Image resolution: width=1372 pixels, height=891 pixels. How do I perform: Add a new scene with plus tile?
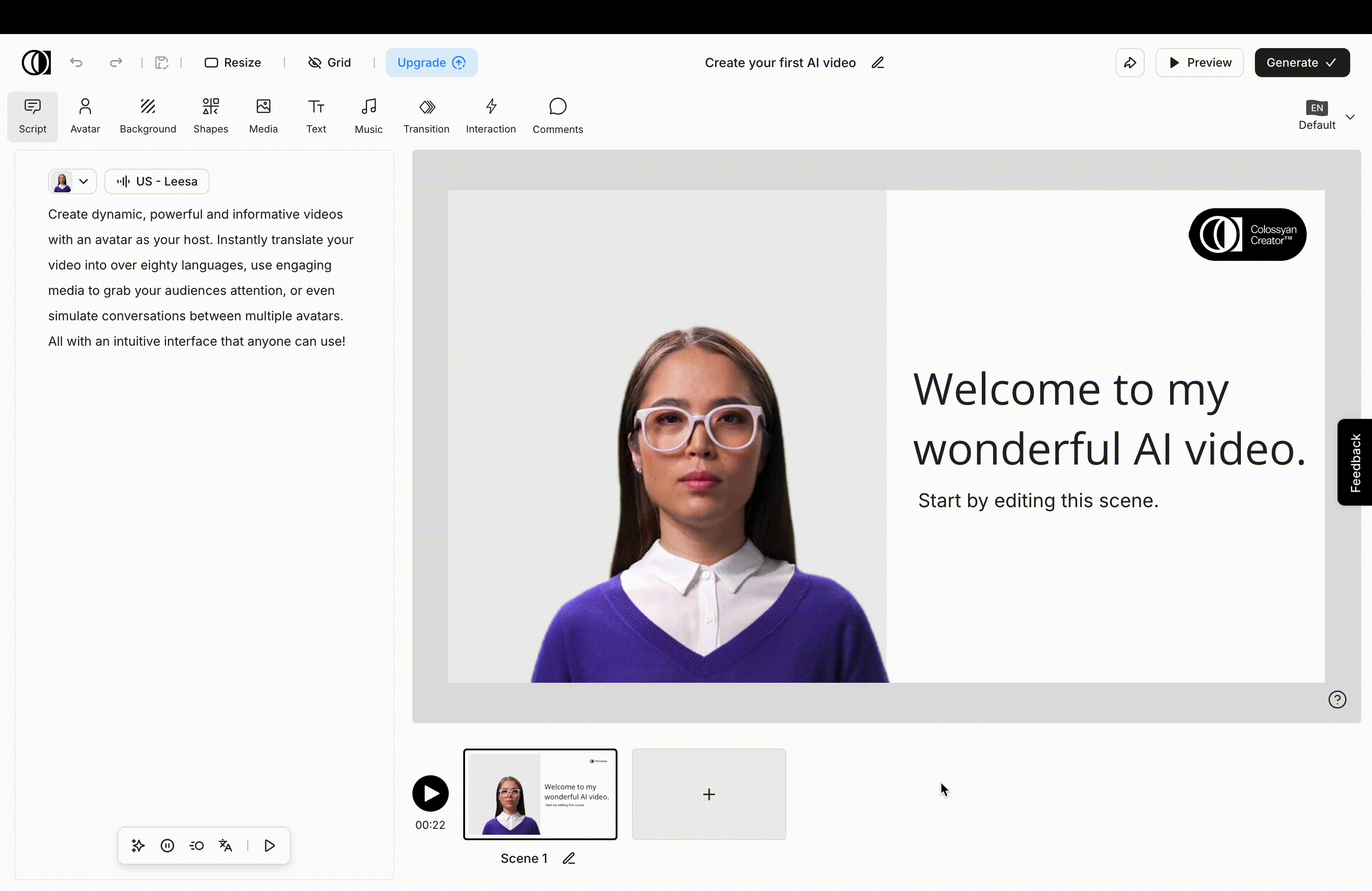pos(709,793)
